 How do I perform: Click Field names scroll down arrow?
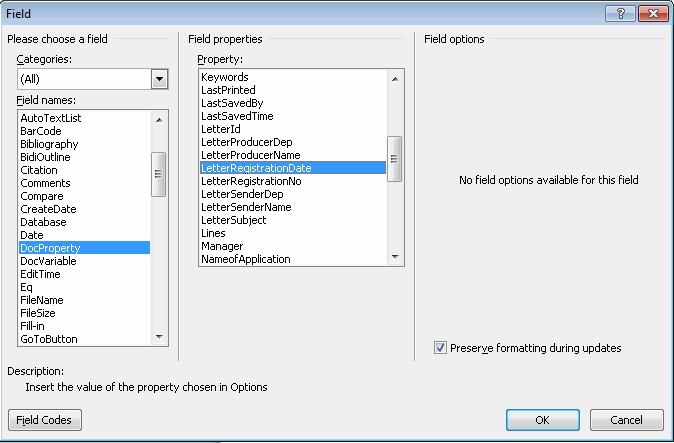click(159, 337)
